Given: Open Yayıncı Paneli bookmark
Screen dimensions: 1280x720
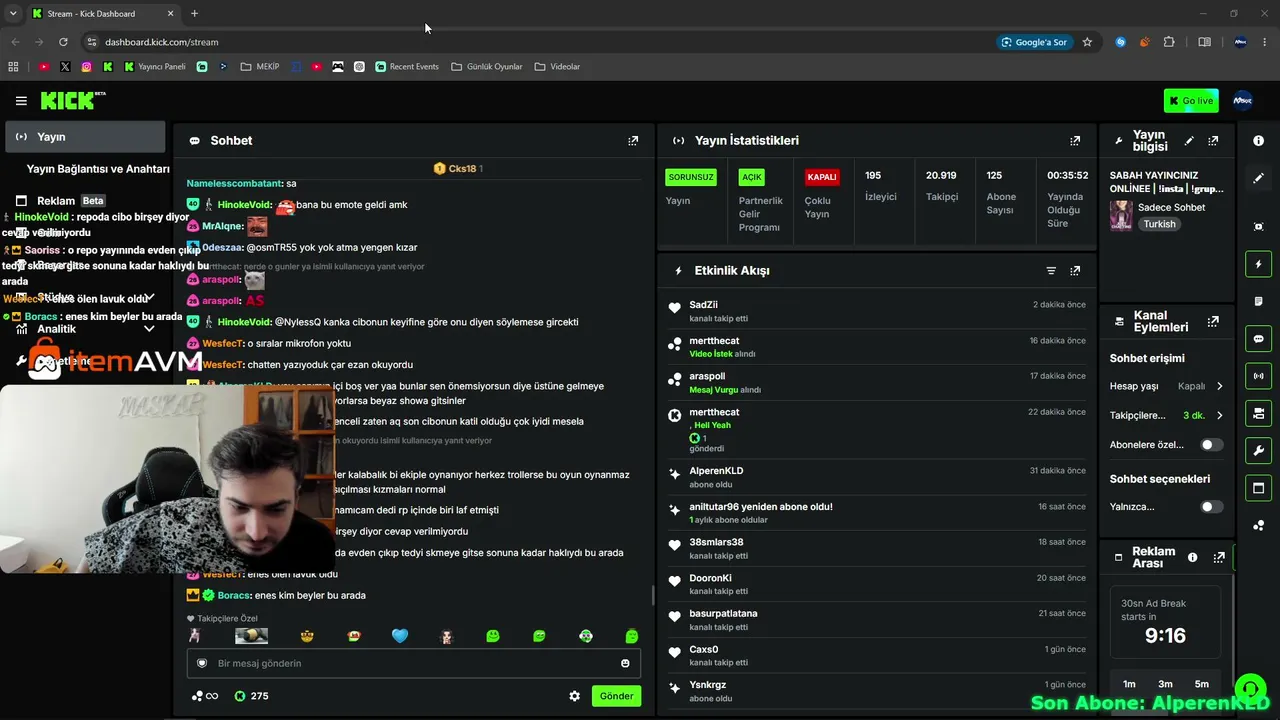Looking at the screenshot, I should coord(155,67).
